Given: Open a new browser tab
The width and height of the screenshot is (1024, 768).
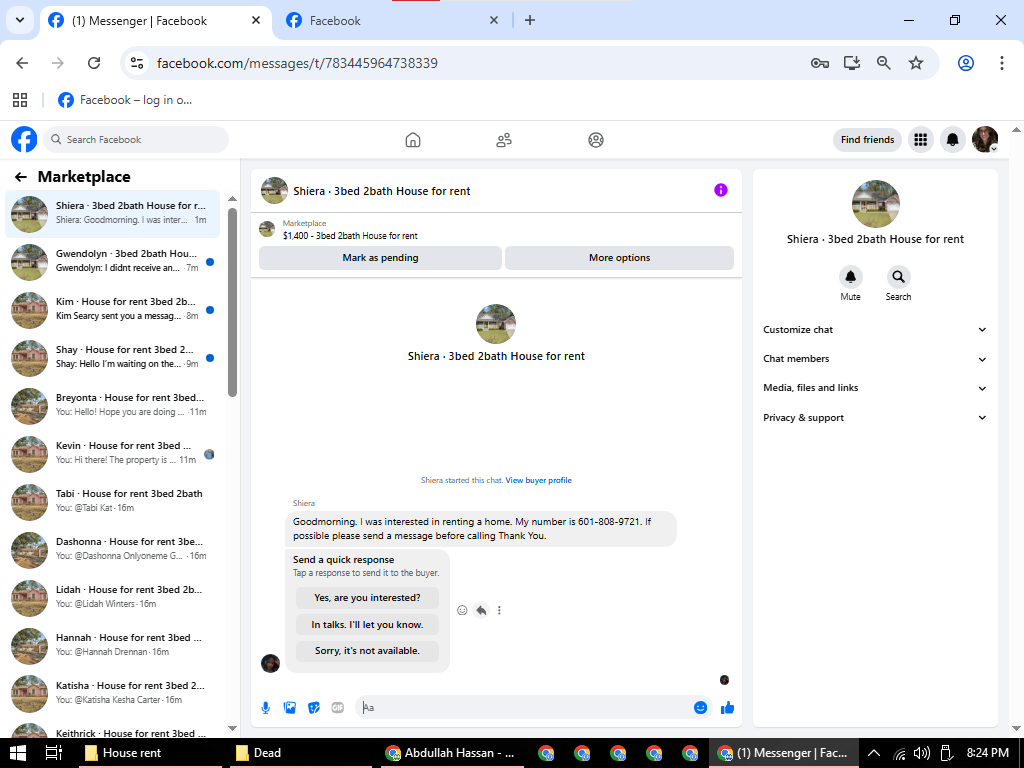Looking at the screenshot, I should pos(530,20).
